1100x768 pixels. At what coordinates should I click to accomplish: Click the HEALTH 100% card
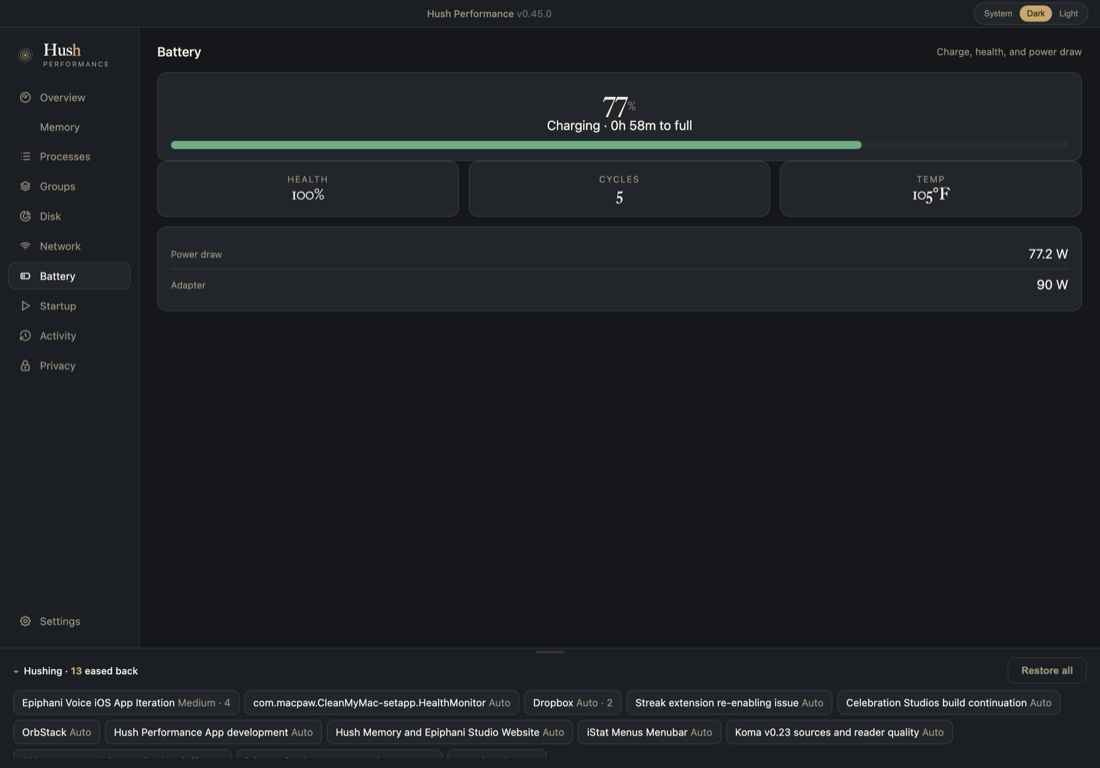(x=308, y=189)
